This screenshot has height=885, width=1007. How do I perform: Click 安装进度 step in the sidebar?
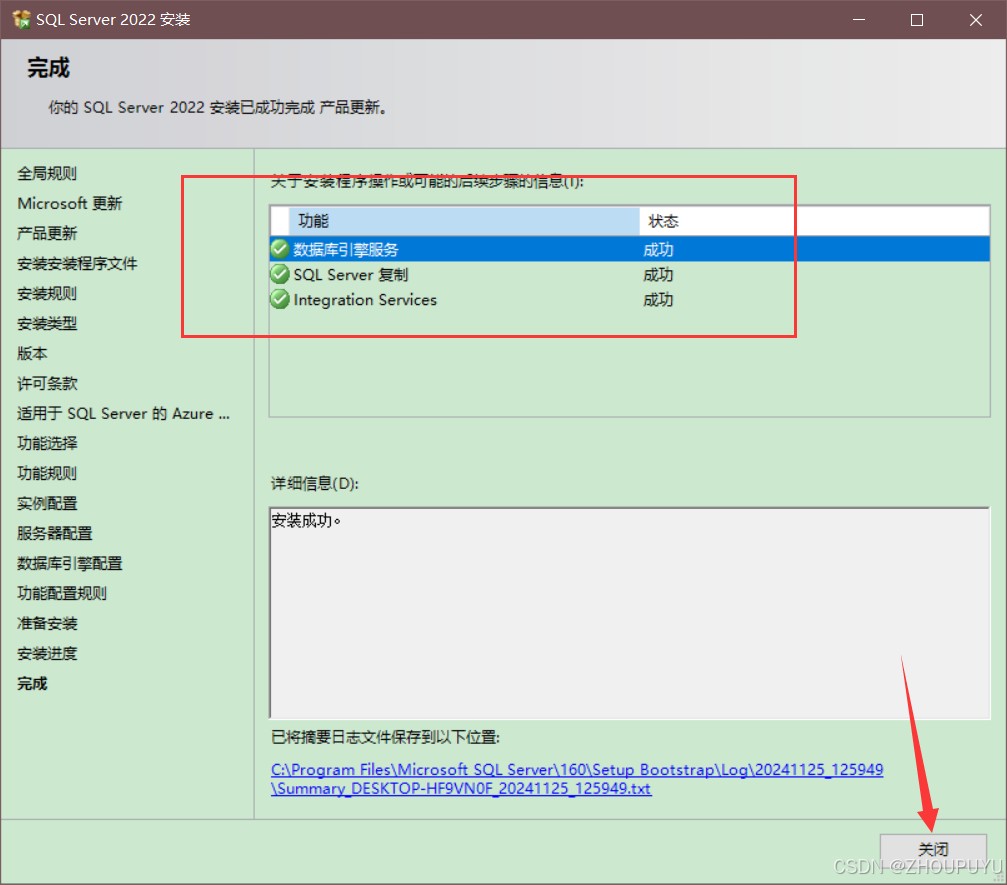47,653
